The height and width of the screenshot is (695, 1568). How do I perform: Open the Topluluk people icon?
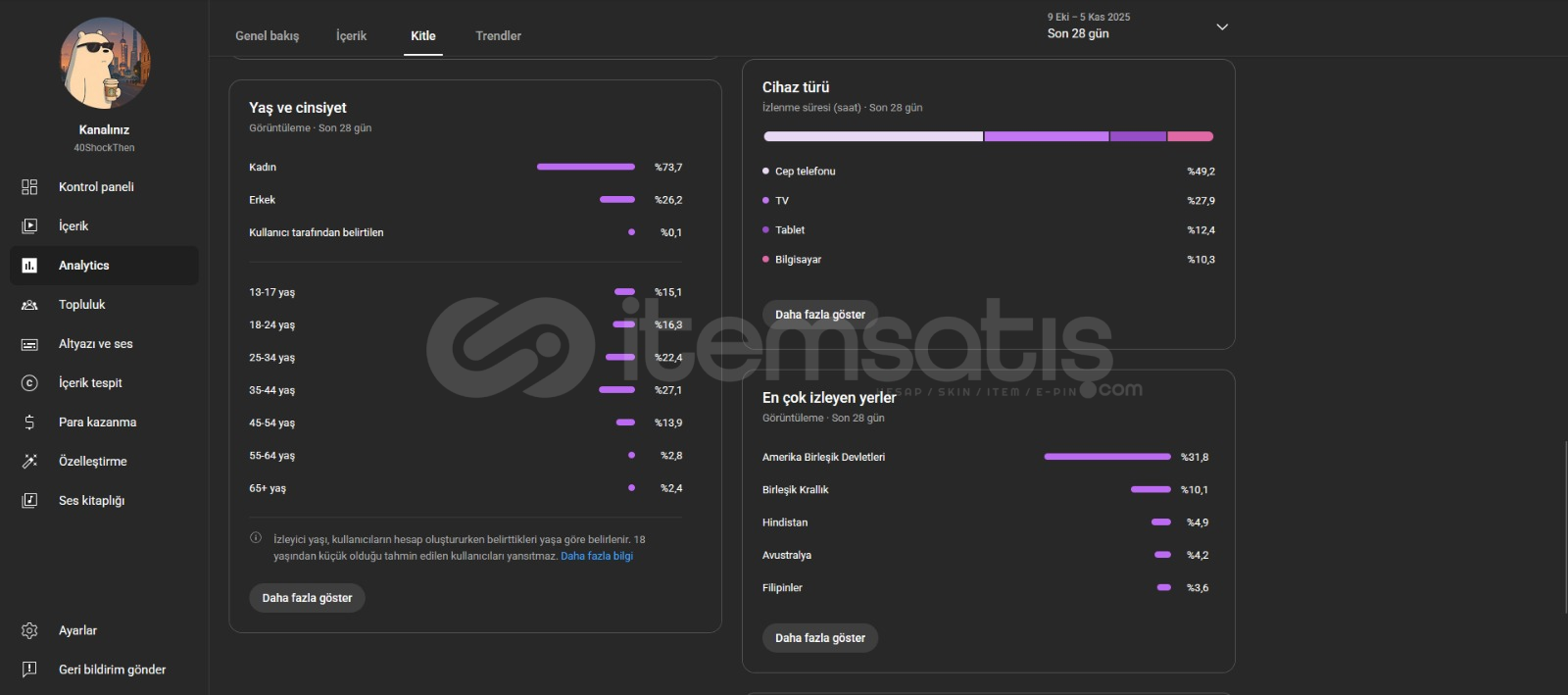coord(29,305)
